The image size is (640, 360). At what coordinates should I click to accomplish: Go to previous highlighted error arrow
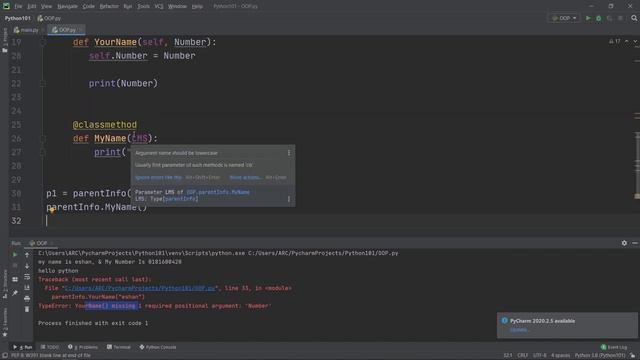[x=627, y=41]
